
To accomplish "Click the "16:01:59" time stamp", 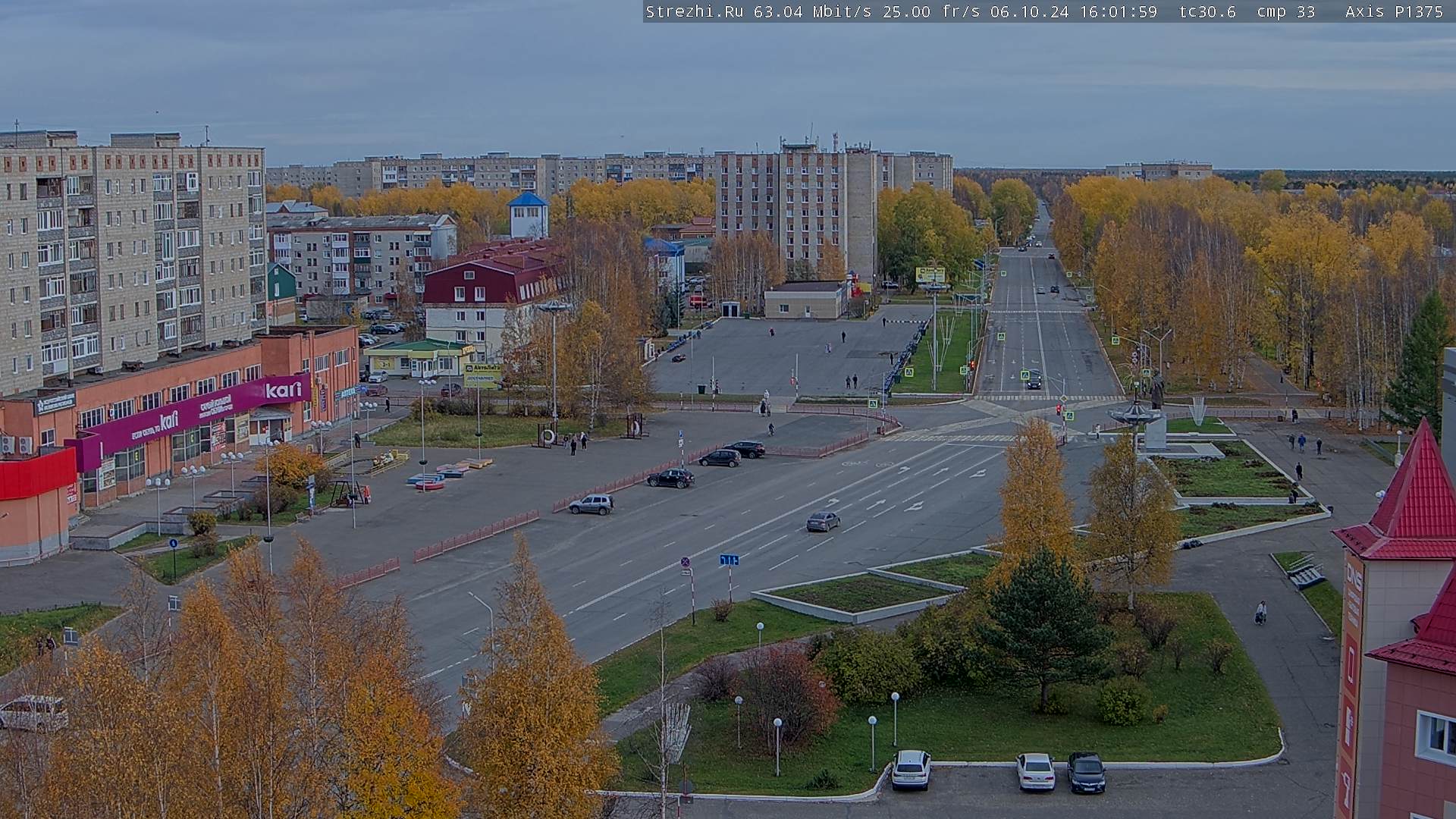I will click(1118, 11).
